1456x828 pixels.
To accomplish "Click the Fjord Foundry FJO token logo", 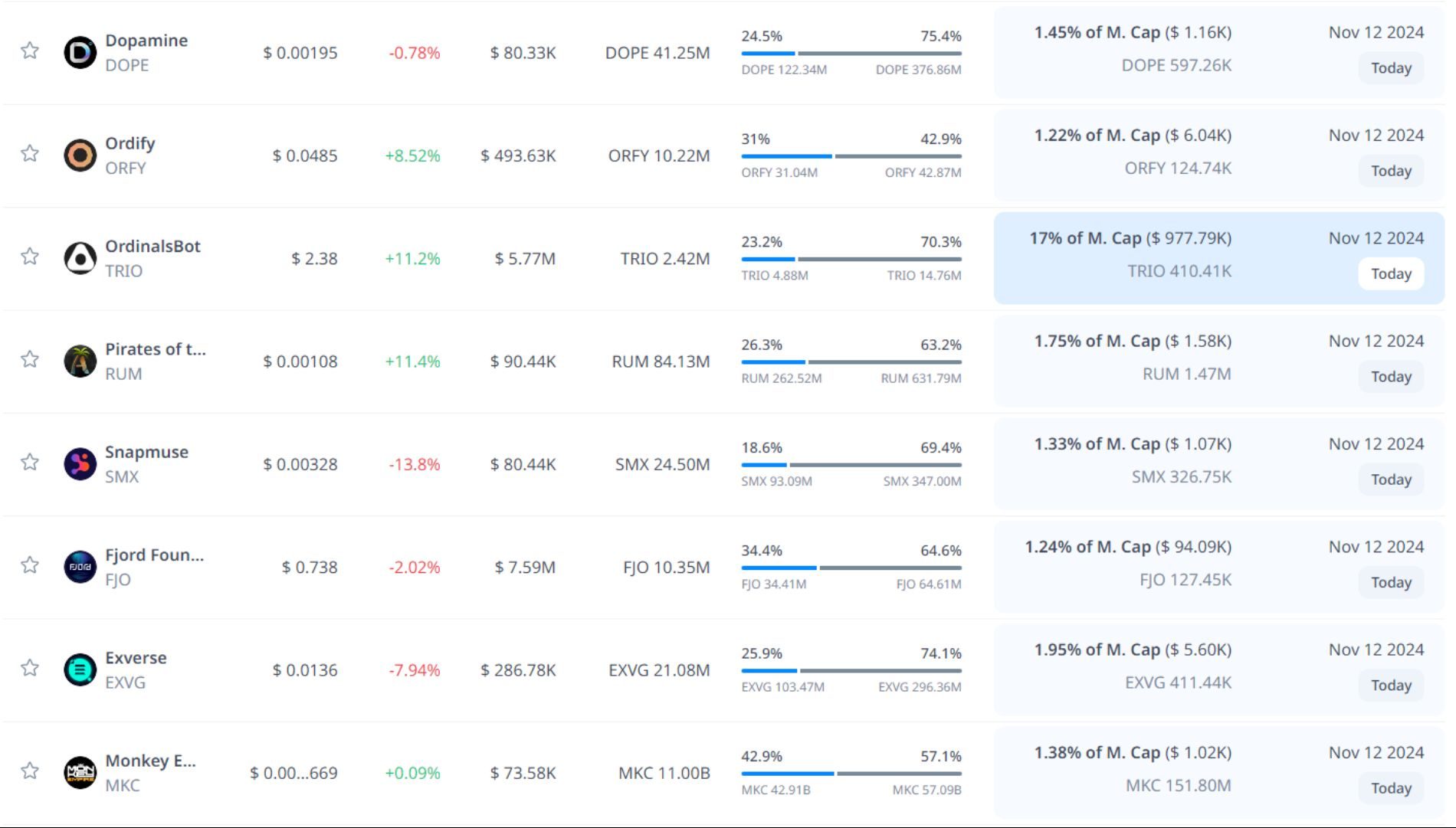I will (x=80, y=567).
